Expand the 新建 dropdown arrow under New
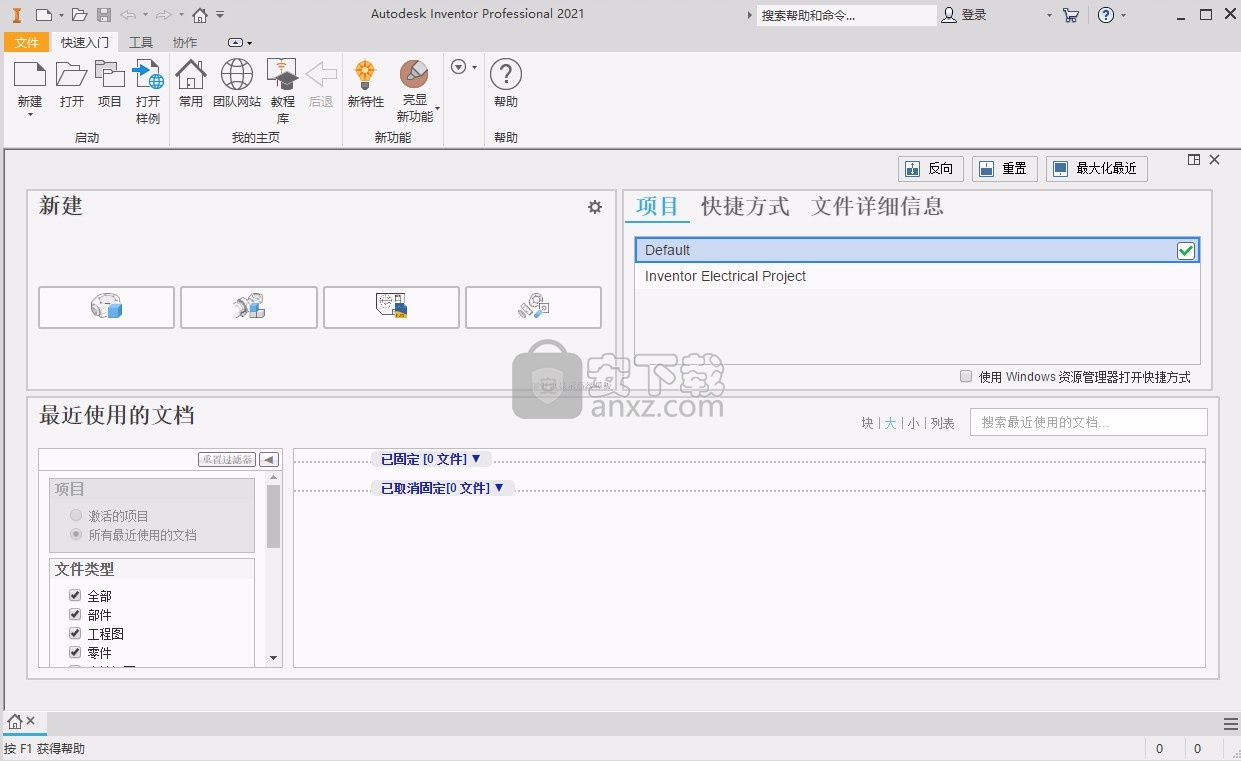Screen dimensions: 1241x761 pyautogui.click(x=30, y=115)
